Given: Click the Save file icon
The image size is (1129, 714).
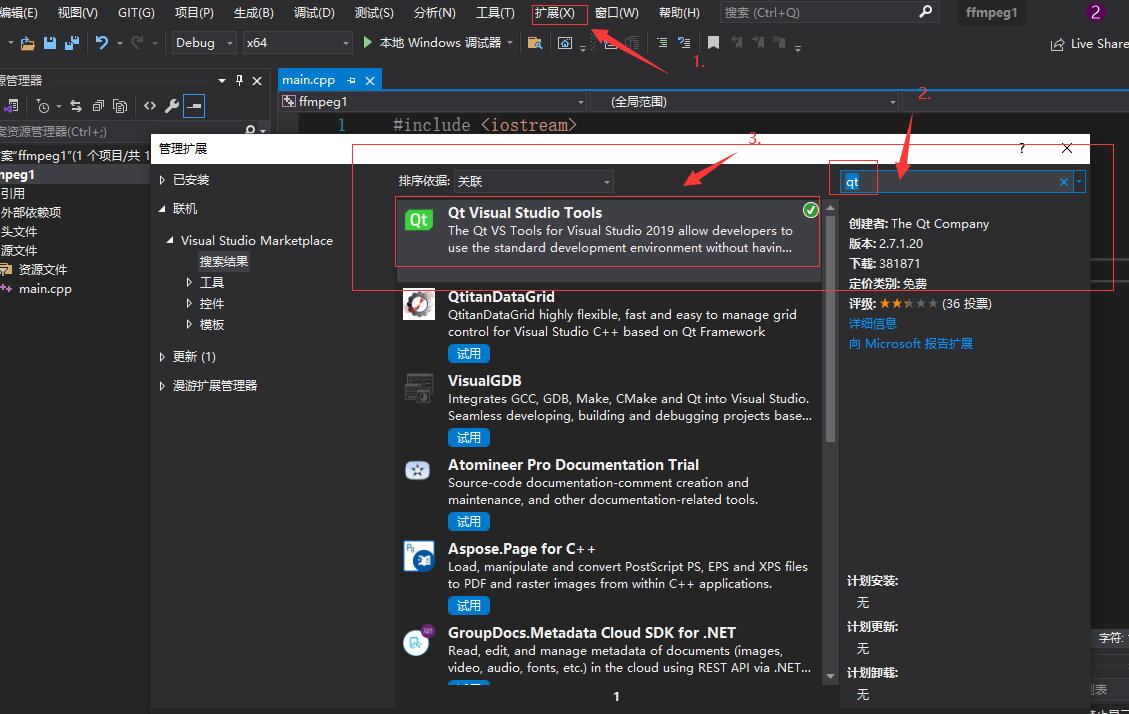Looking at the screenshot, I should 50,43.
